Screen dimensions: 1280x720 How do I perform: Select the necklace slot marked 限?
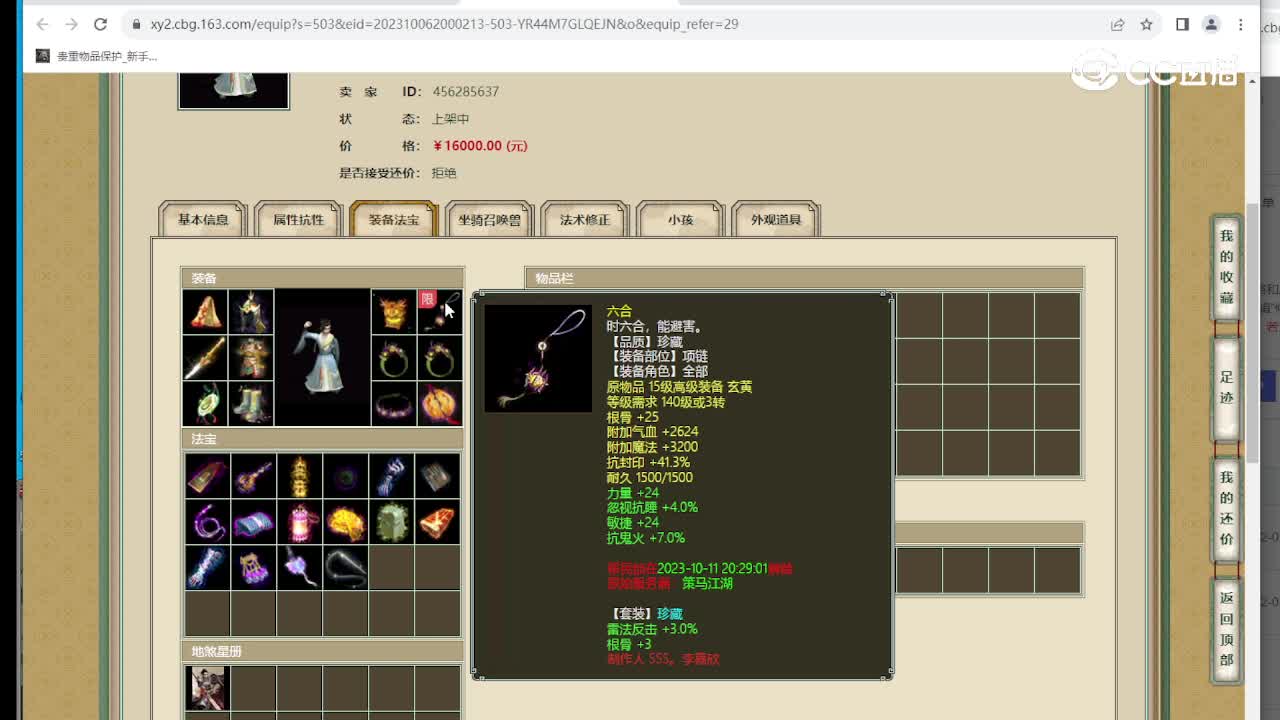click(439, 312)
